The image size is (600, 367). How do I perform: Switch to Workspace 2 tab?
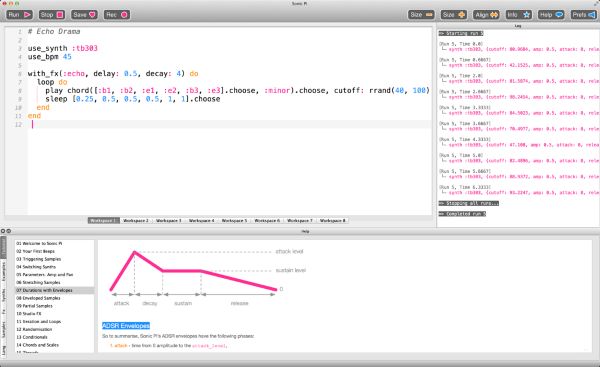click(136, 220)
